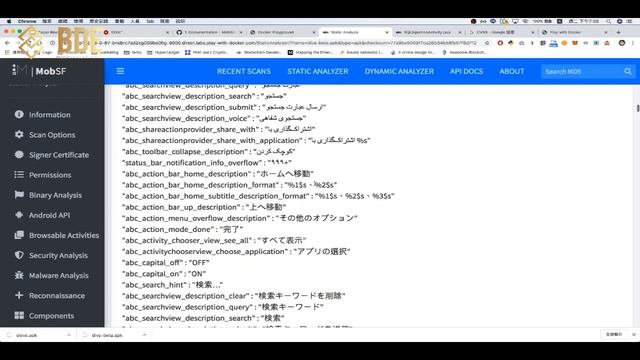The height and width of the screenshot is (360, 640).
Task: Open Malware Analysis bug section
Action: [x=52, y=275]
